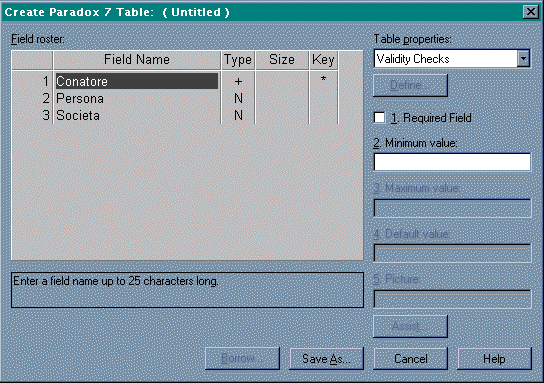The width and height of the screenshot is (544, 383).
Task: Click the Save As button
Action: 326,358
